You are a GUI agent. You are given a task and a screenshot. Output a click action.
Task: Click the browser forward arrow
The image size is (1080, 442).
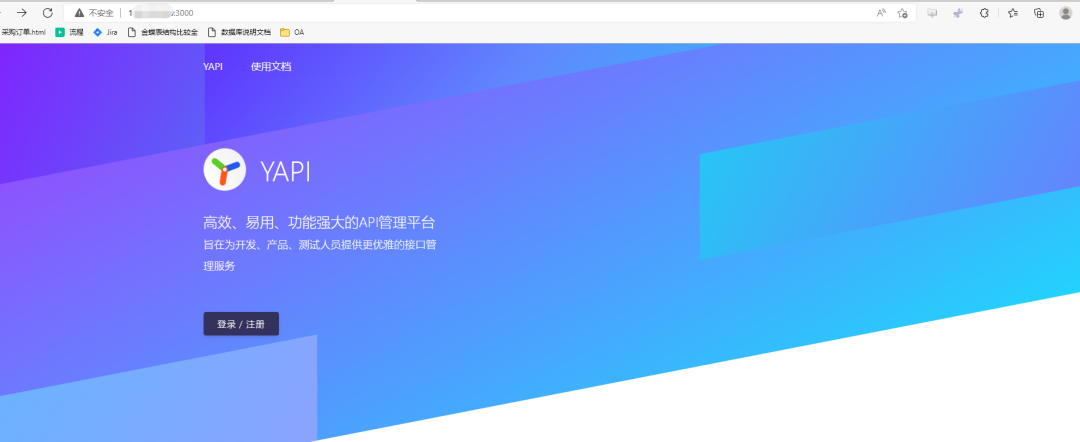tap(21, 13)
